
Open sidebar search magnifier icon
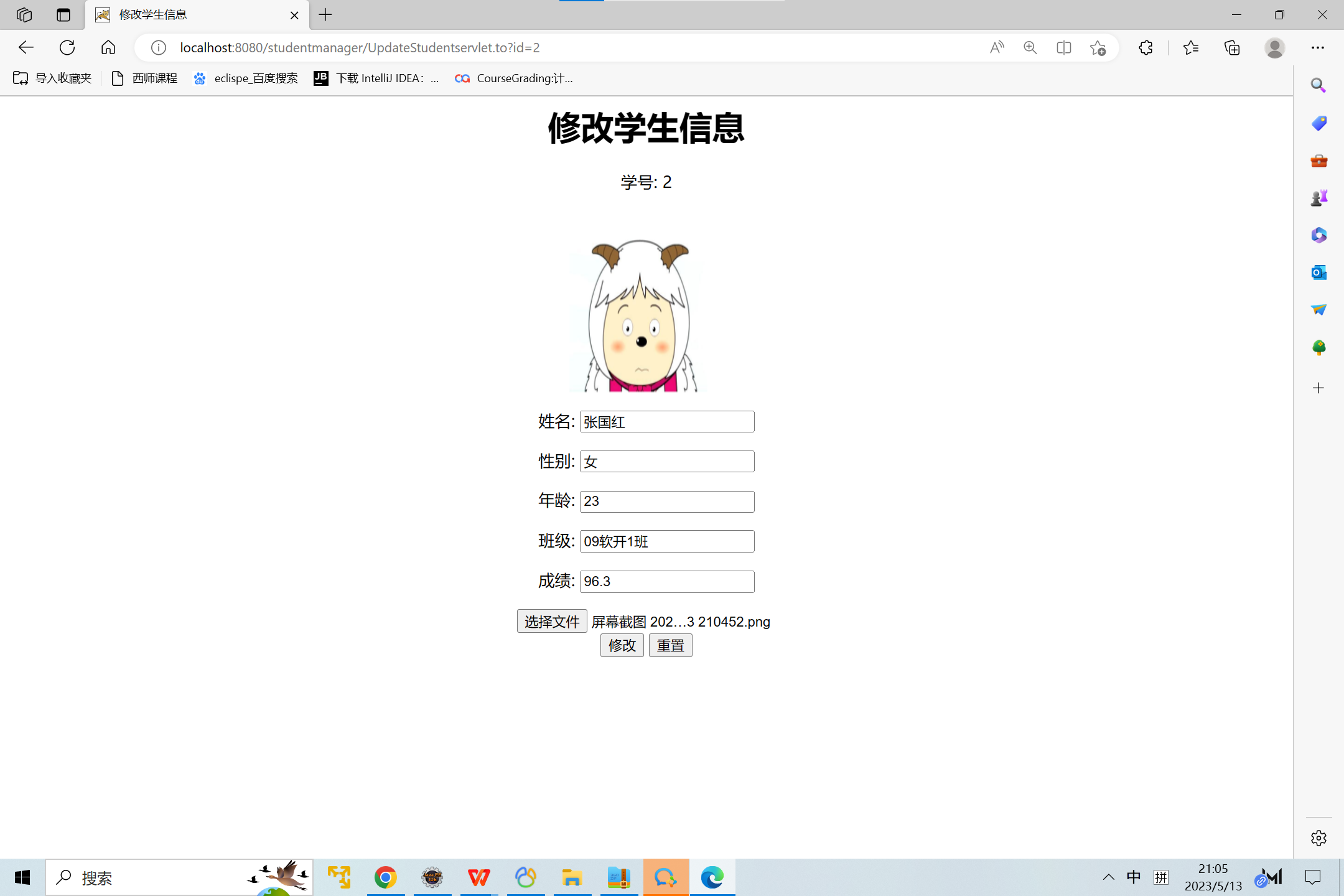pos(1318,85)
